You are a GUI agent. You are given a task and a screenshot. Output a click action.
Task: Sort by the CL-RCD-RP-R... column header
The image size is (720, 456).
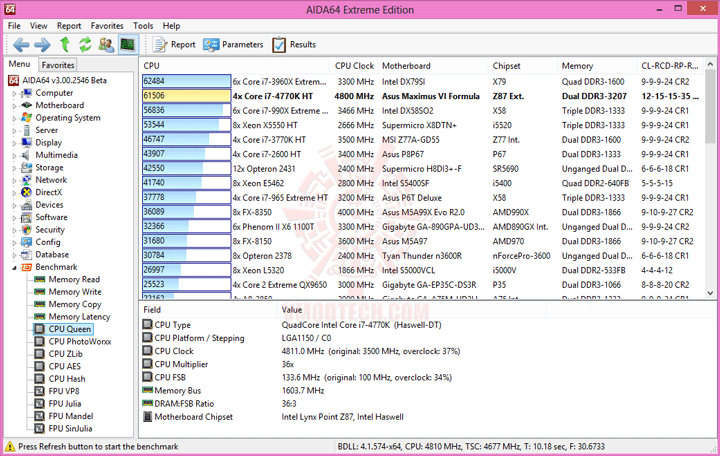tap(670, 66)
